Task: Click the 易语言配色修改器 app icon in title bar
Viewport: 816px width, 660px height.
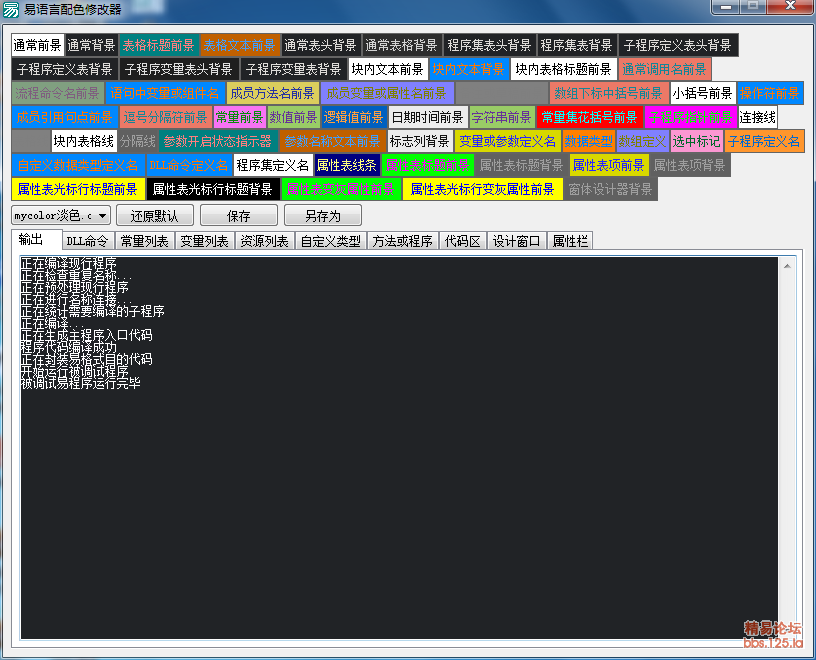Action: [10, 9]
